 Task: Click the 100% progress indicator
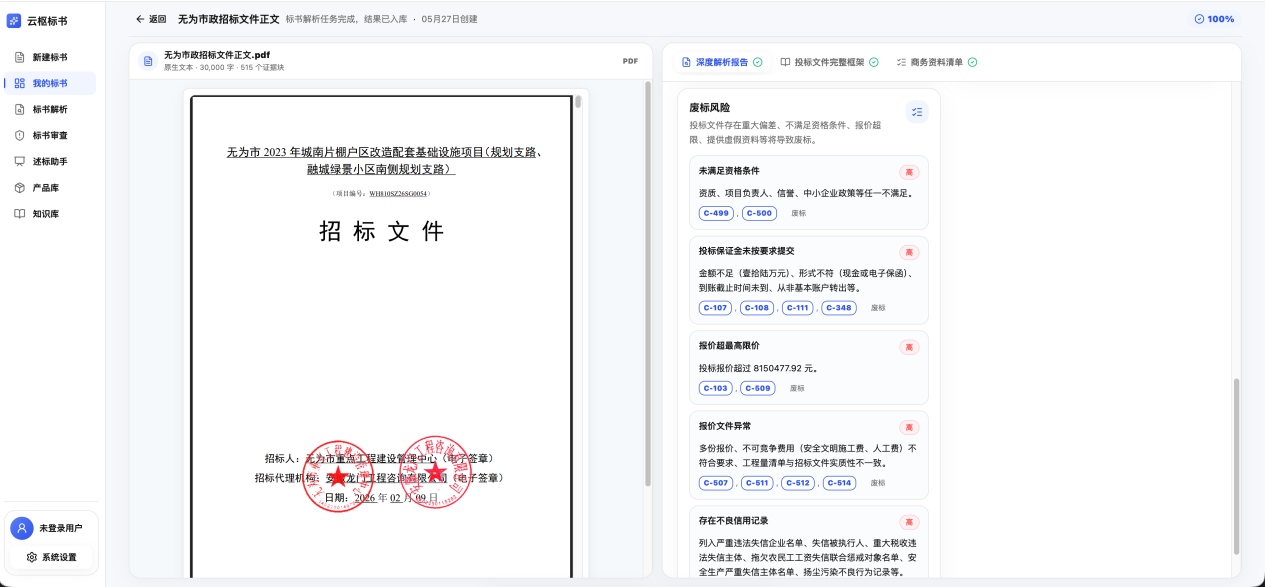[1214, 19]
